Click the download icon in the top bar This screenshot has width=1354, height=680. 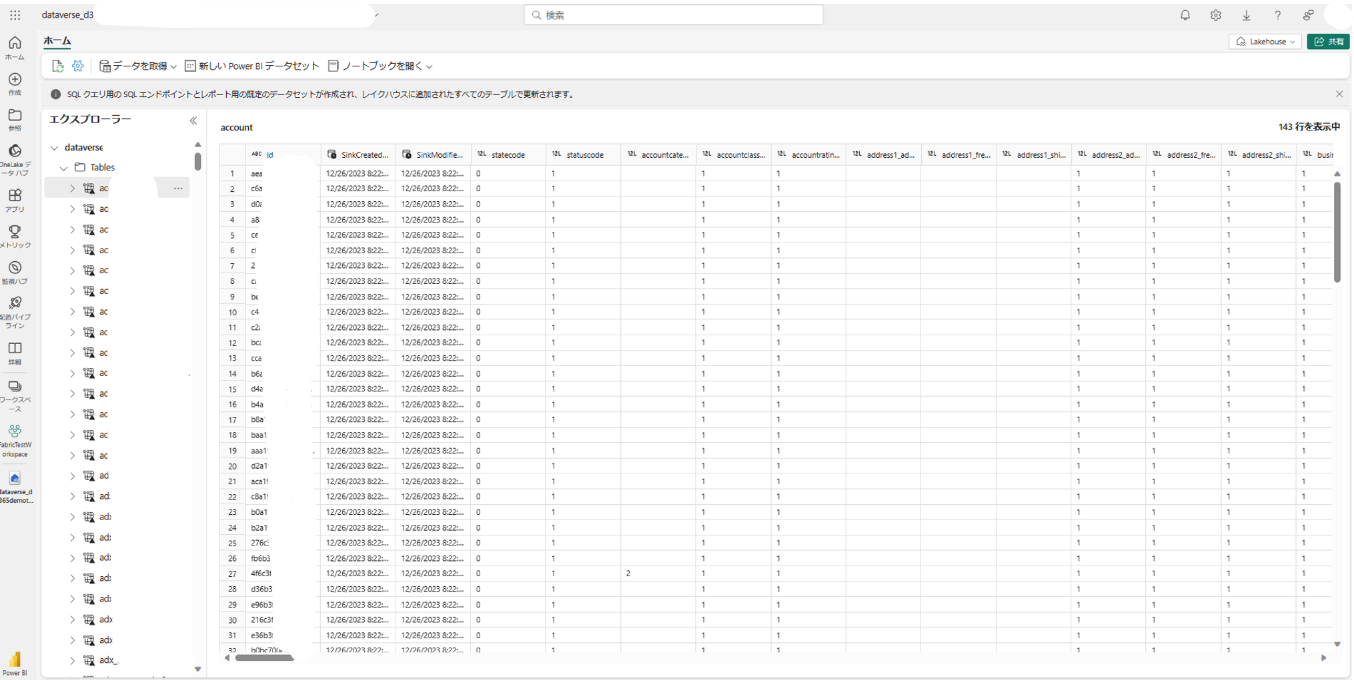click(x=1246, y=15)
